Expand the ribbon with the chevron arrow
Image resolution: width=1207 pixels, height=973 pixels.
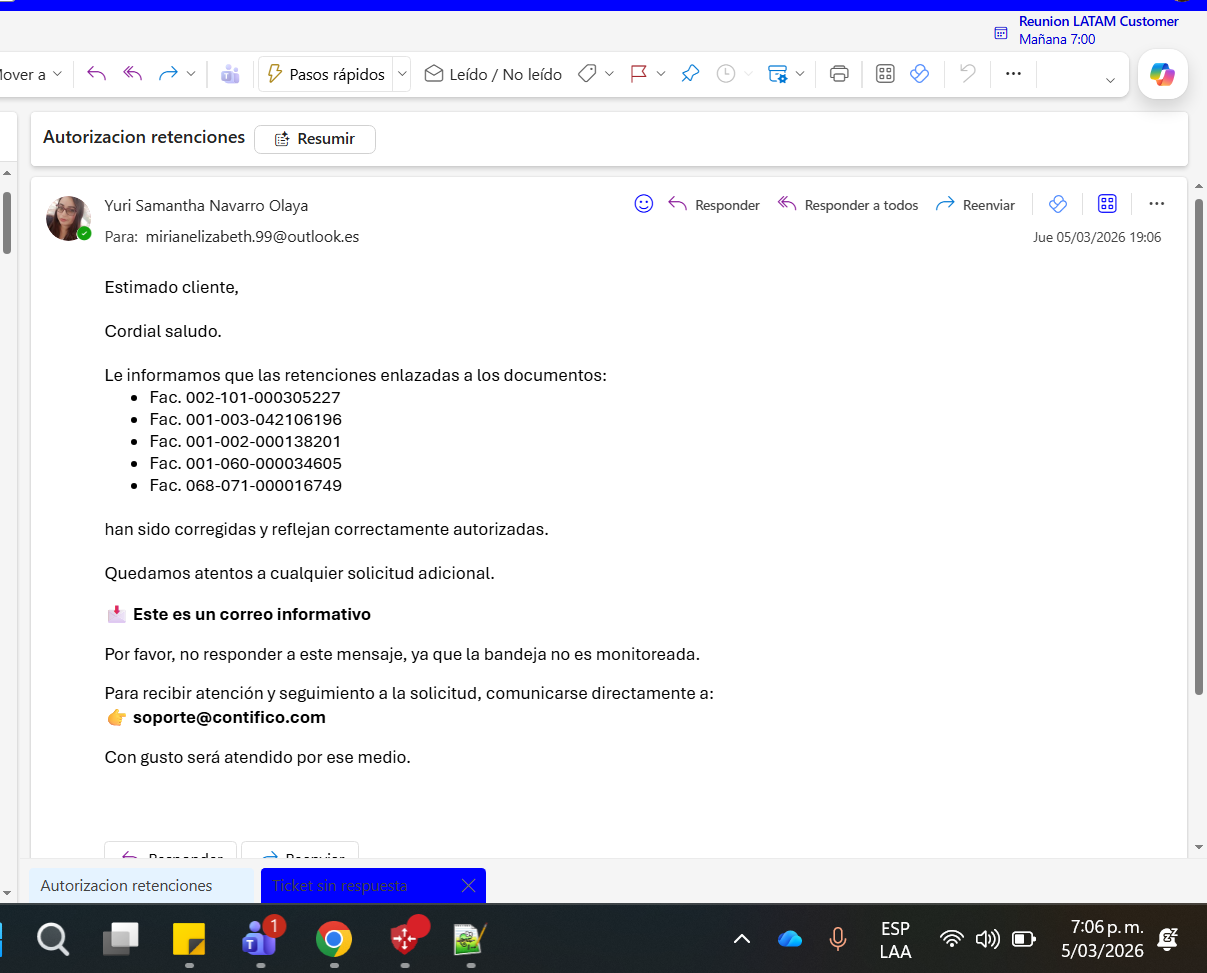click(x=1110, y=81)
